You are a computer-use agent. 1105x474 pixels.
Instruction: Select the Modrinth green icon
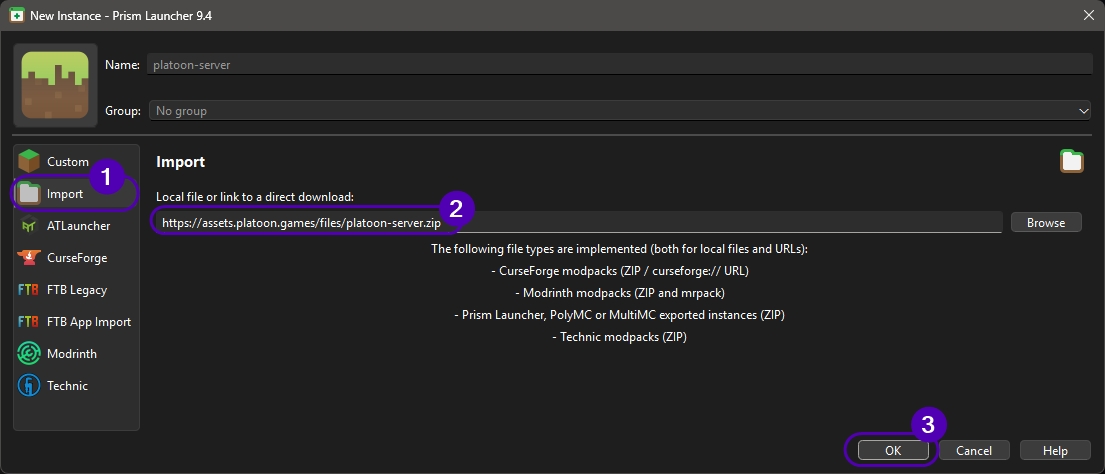[x=29, y=354]
